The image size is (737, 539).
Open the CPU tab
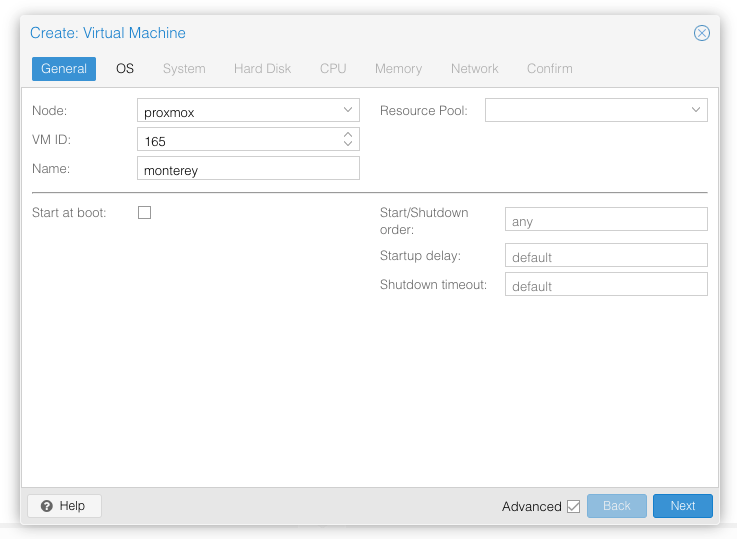click(x=333, y=69)
